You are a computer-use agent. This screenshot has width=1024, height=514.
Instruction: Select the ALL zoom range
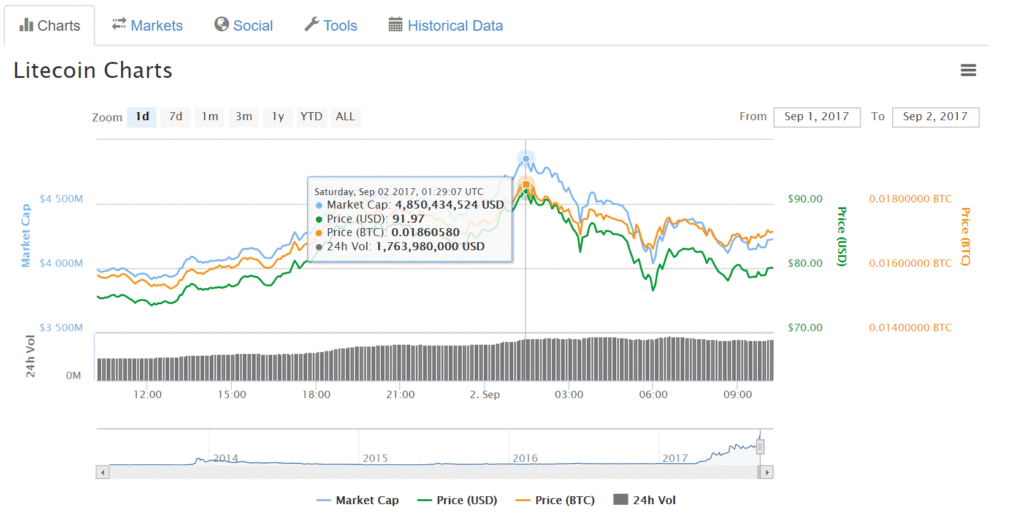345,117
